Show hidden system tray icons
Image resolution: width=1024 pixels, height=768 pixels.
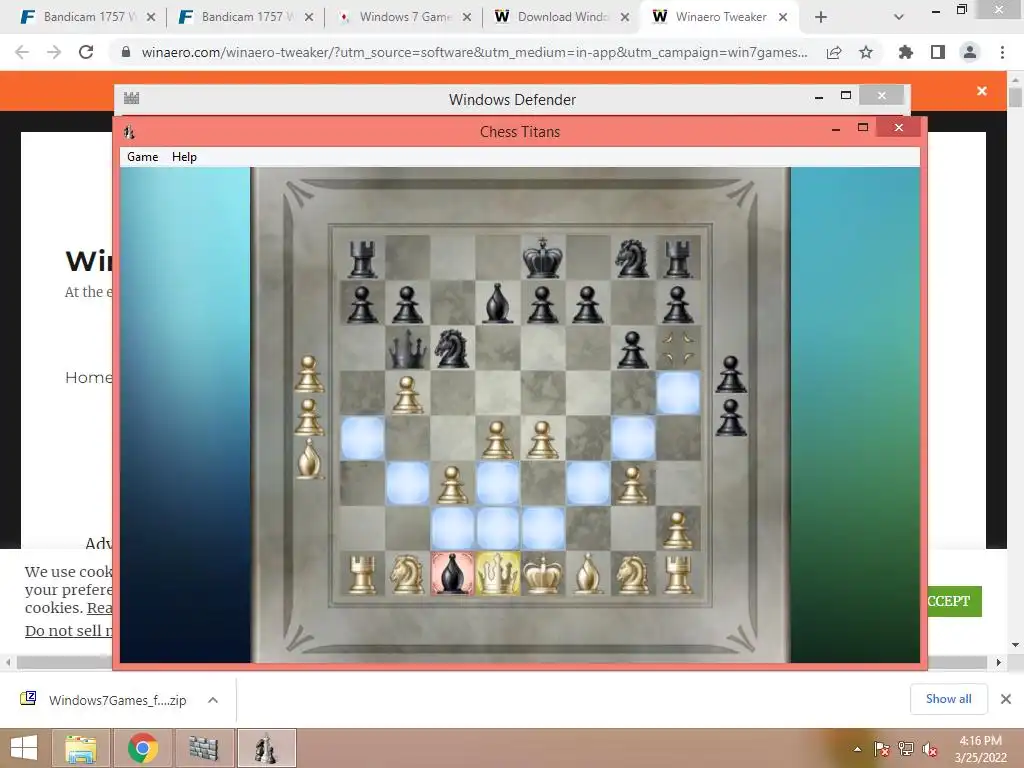tap(857, 749)
